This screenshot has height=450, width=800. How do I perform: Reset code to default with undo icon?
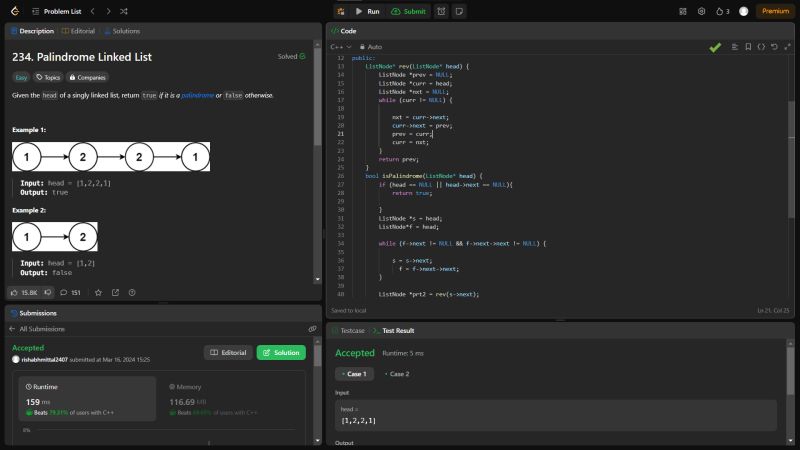click(774, 47)
